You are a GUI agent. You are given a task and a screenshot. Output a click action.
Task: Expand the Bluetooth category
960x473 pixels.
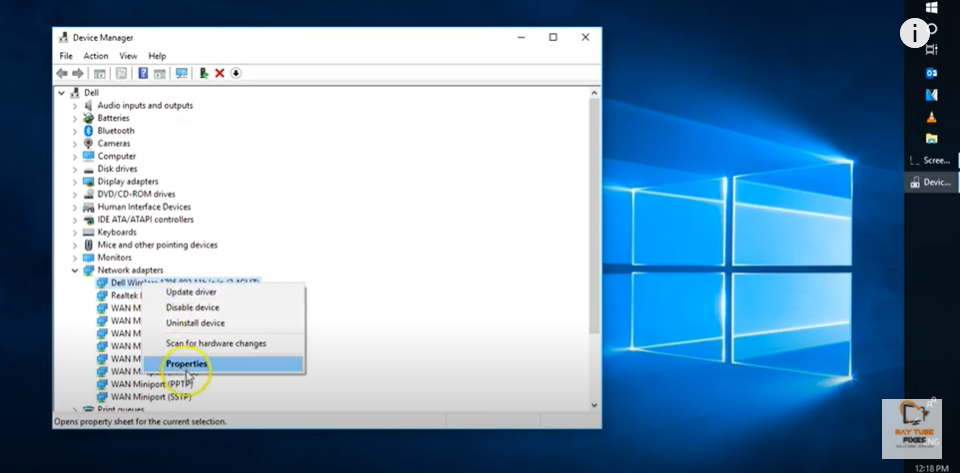75,131
